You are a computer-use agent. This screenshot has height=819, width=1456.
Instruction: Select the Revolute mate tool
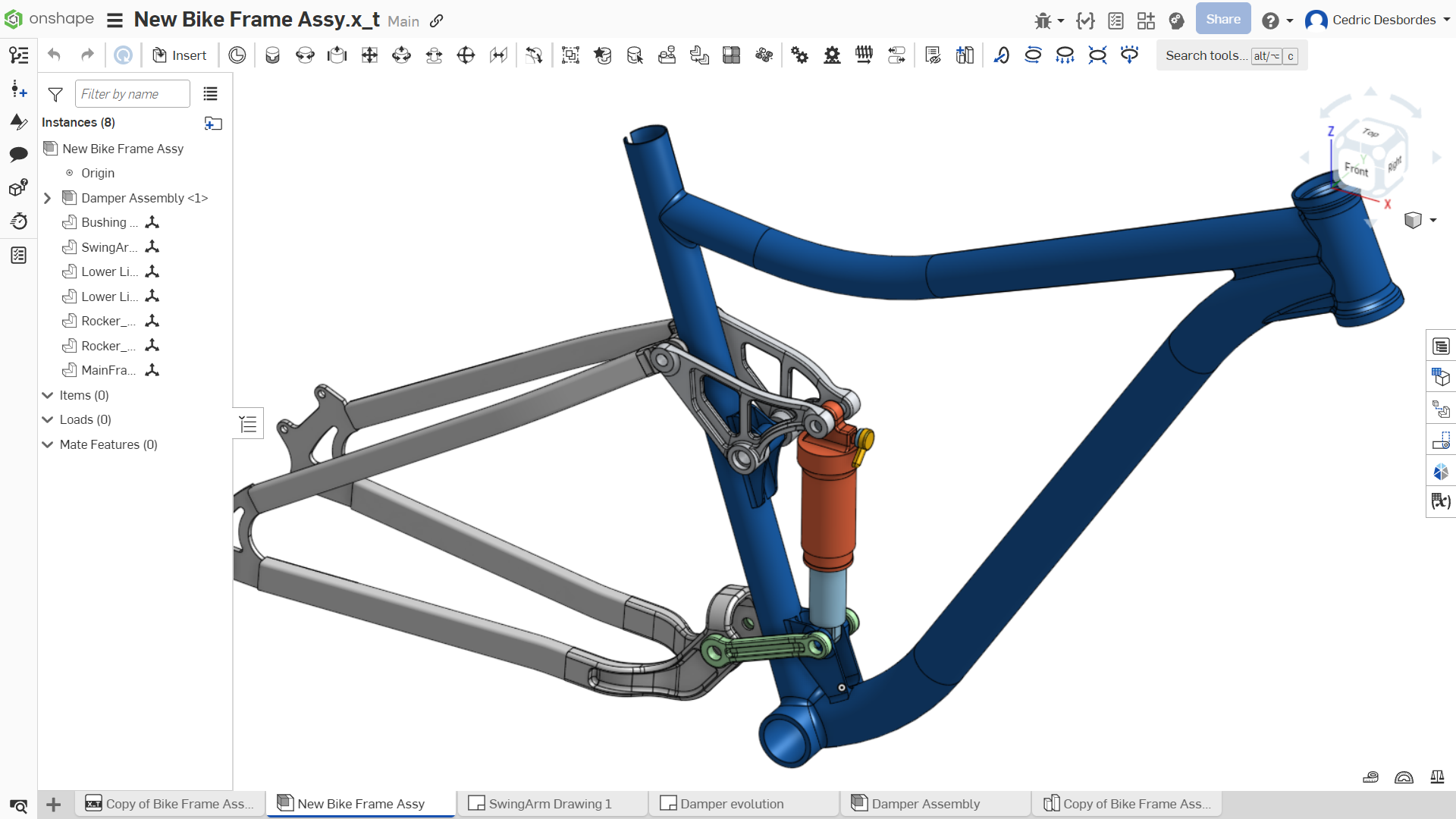pos(305,55)
